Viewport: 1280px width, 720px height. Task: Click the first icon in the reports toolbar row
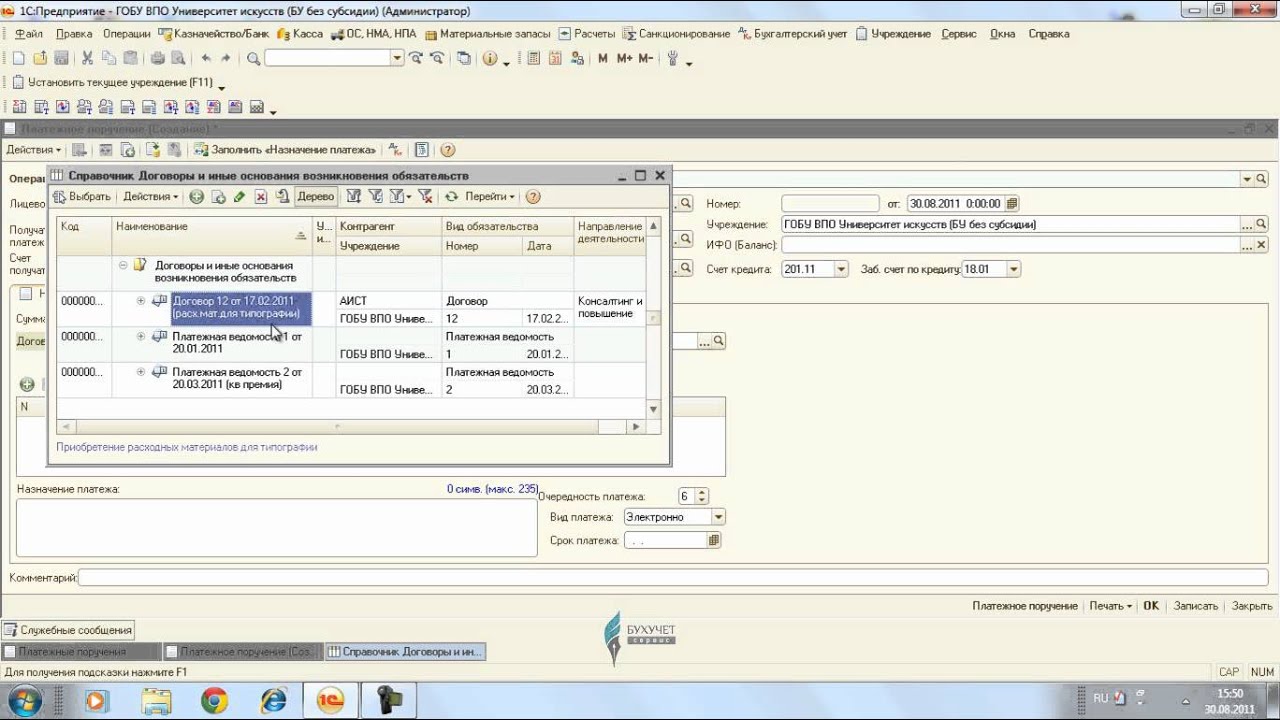point(18,107)
